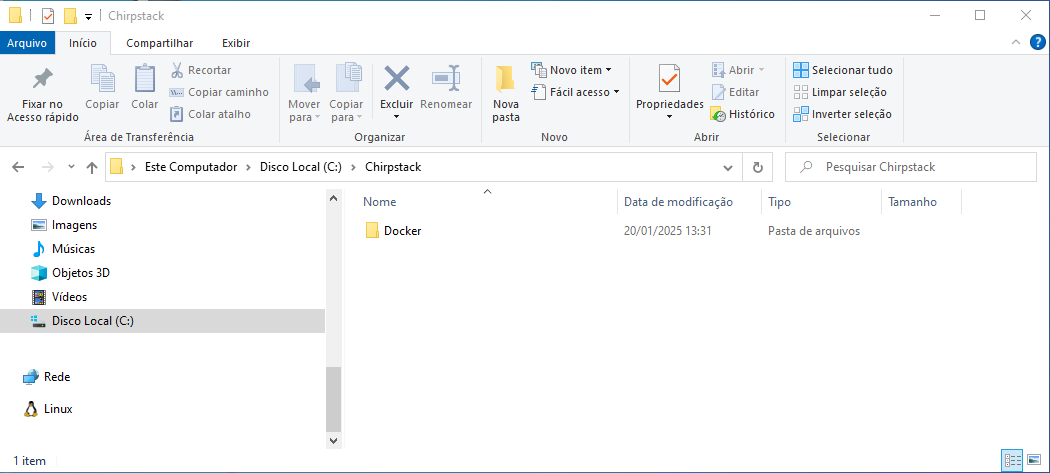The width and height of the screenshot is (1050, 473).
Task: Click the Propriedades icon
Action: [670, 79]
